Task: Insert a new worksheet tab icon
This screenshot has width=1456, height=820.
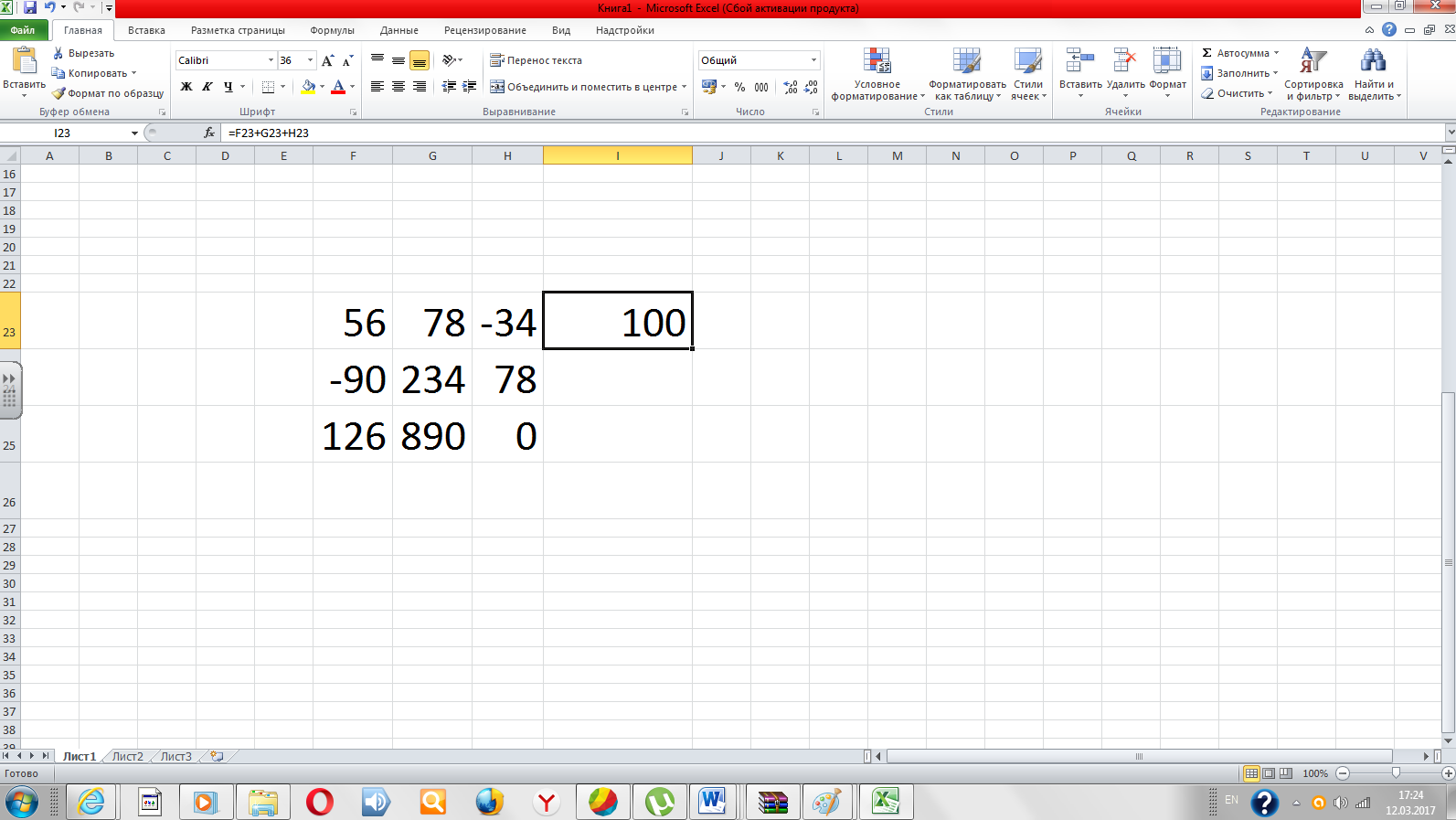Action: pyautogui.click(x=217, y=756)
